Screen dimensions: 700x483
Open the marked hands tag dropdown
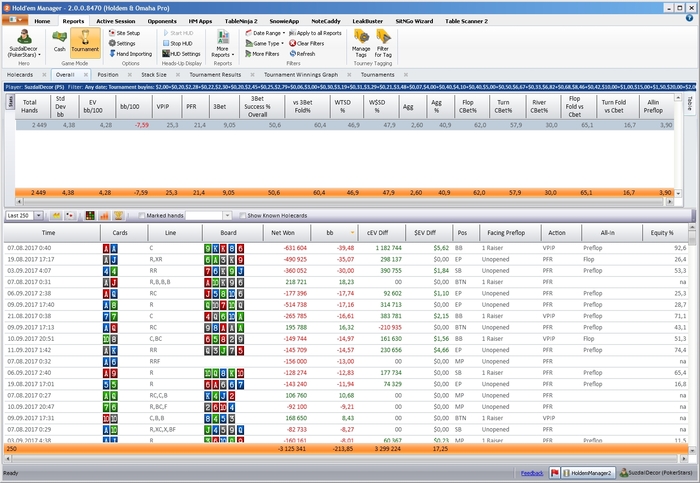[227, 216]
